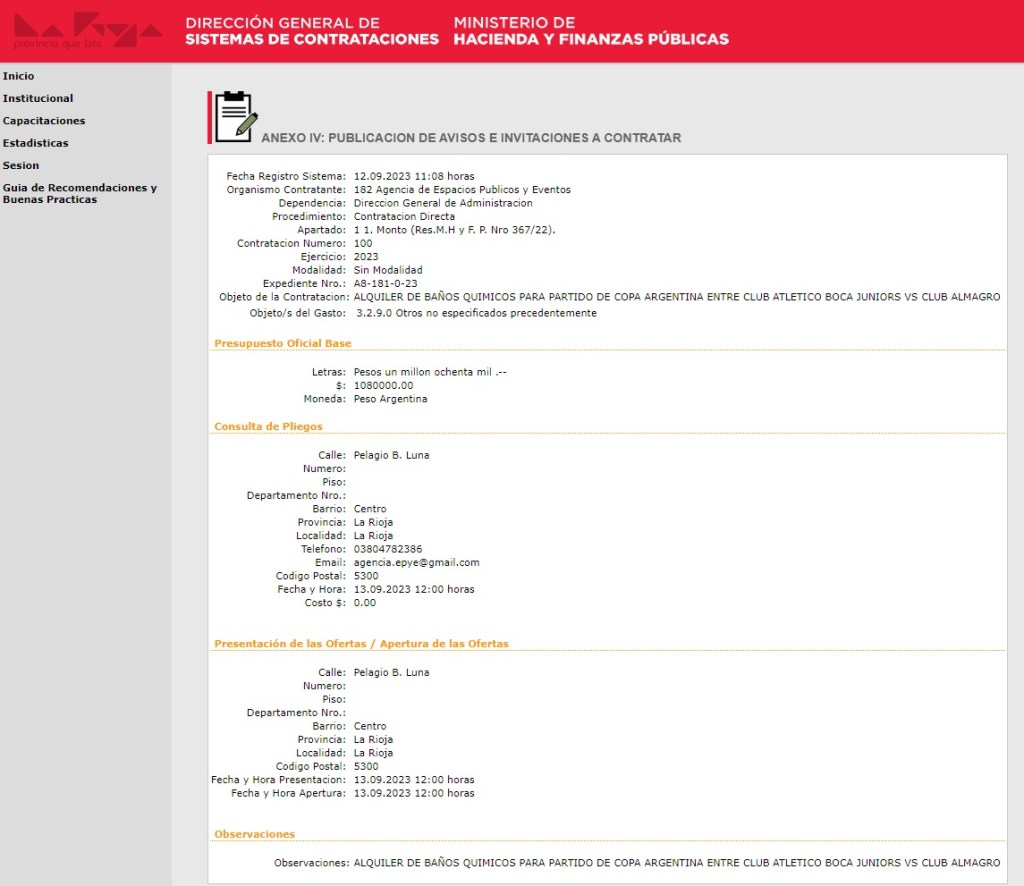
Task: Click the Presentación de las Ofertas heading
Action: click(361, 644)
